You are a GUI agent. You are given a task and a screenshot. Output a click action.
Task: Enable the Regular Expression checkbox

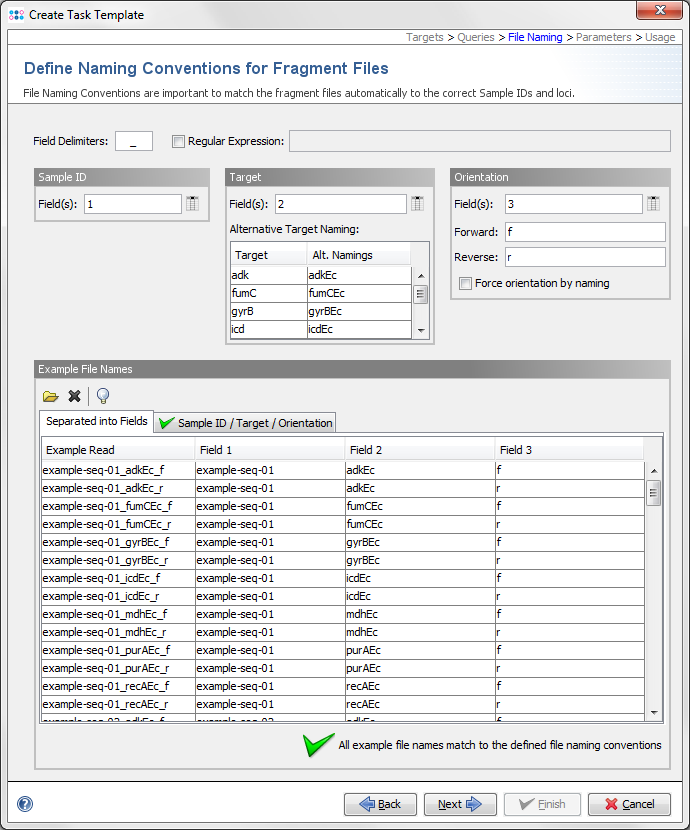(179, 142)
